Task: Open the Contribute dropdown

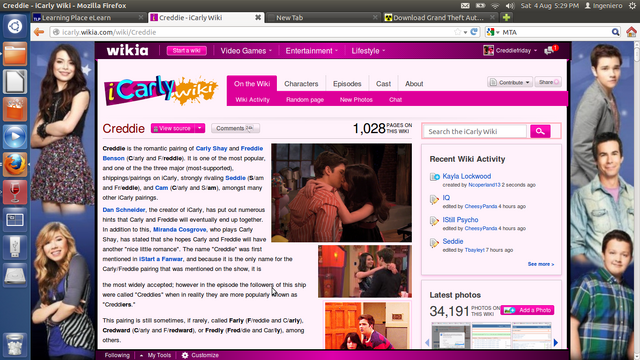Action: [x=510, y=82]
